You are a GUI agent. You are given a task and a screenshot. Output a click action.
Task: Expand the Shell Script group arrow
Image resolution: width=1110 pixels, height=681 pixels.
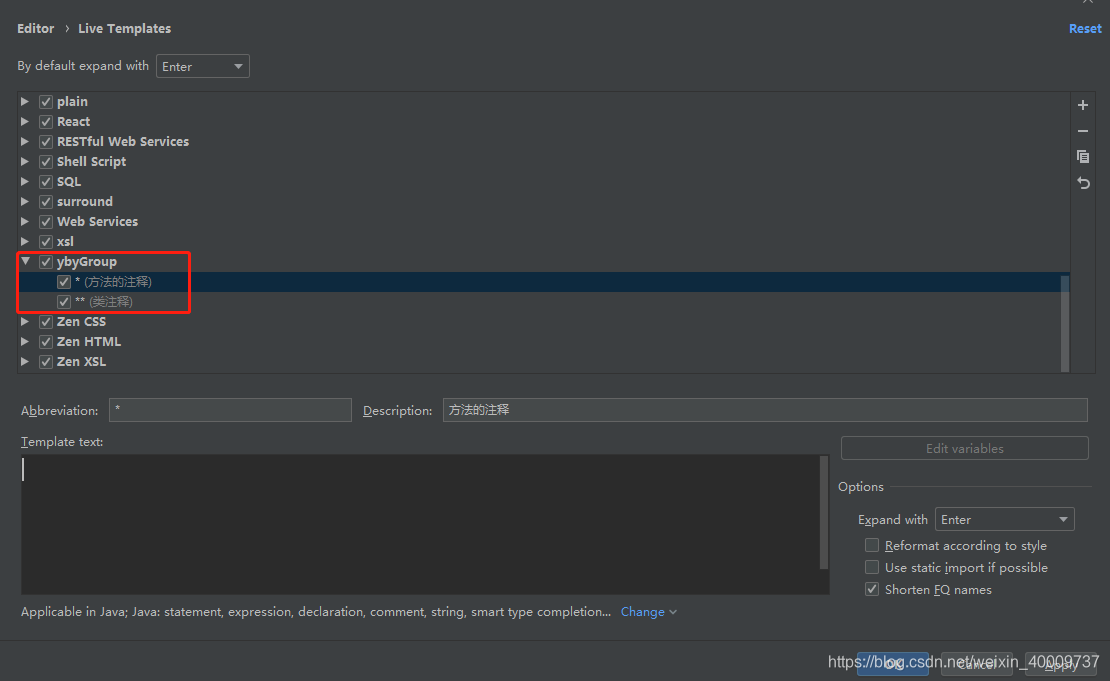point(25,161)
